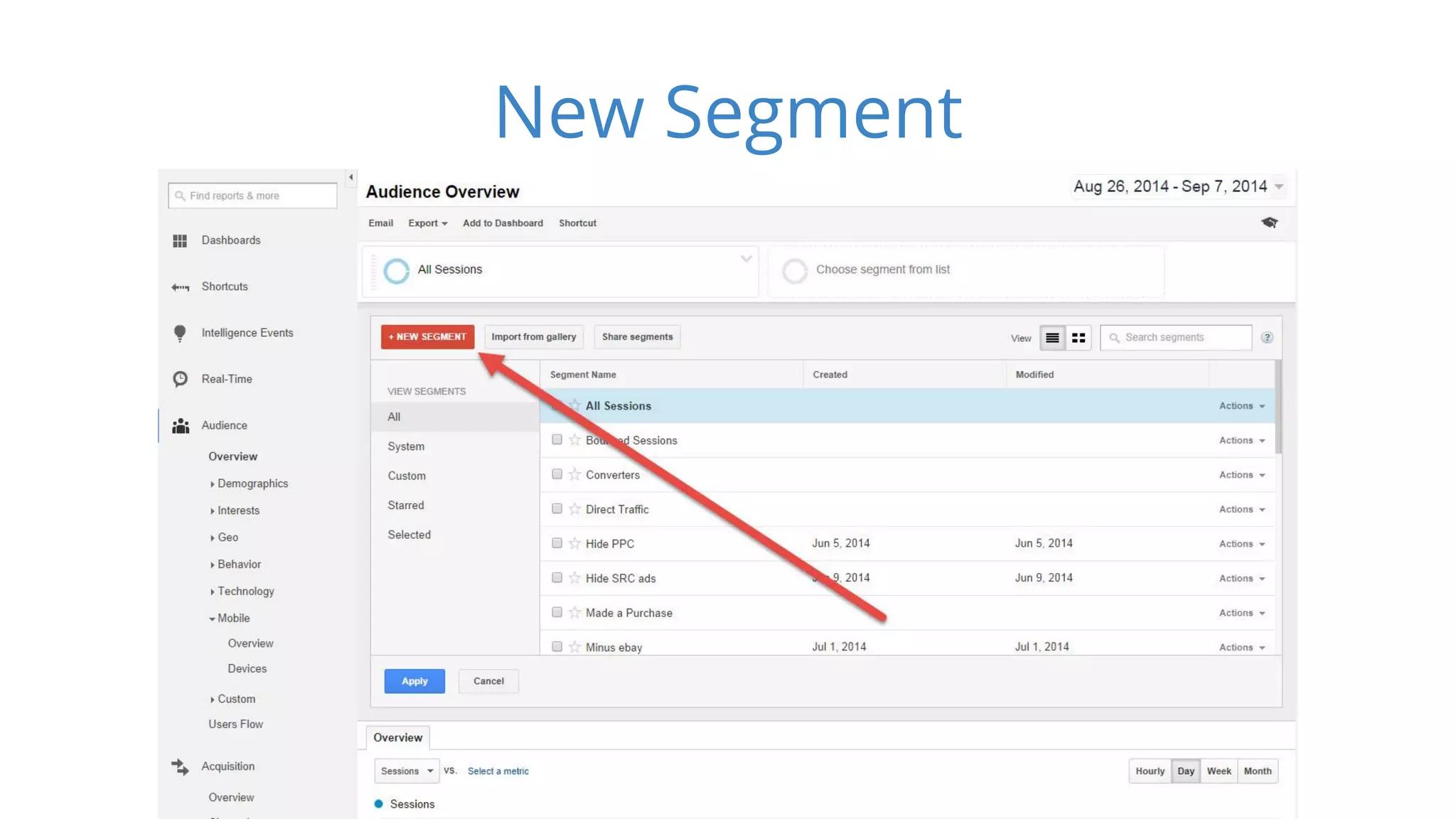
Task: Click the New Segment button
Action: coord(427,337)
